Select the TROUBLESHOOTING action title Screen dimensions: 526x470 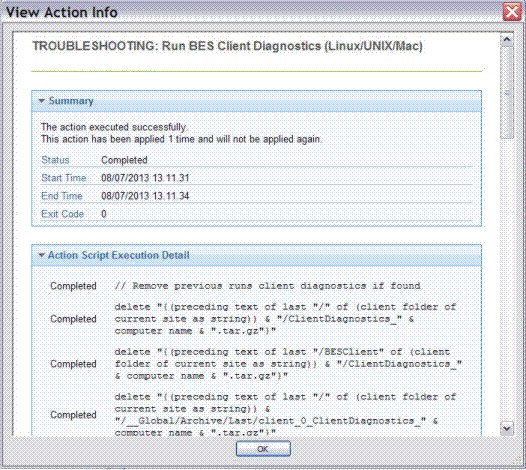[x=227, y=46]
